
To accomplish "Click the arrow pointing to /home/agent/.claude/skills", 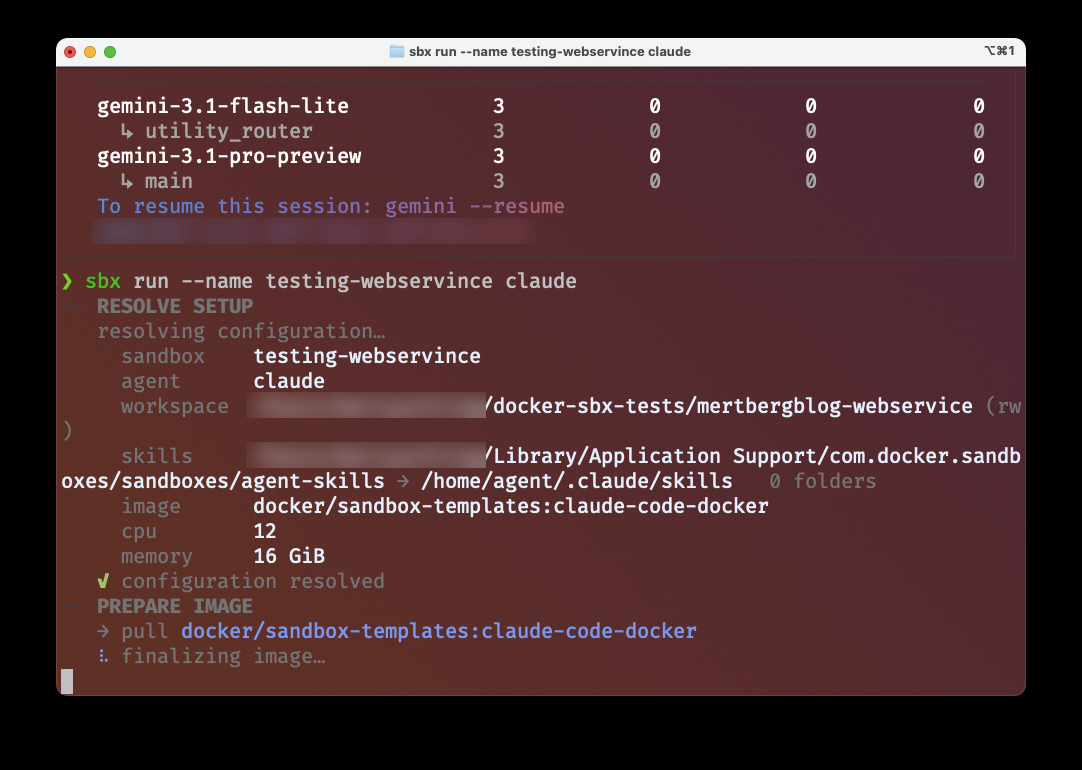I will point(403,481).
